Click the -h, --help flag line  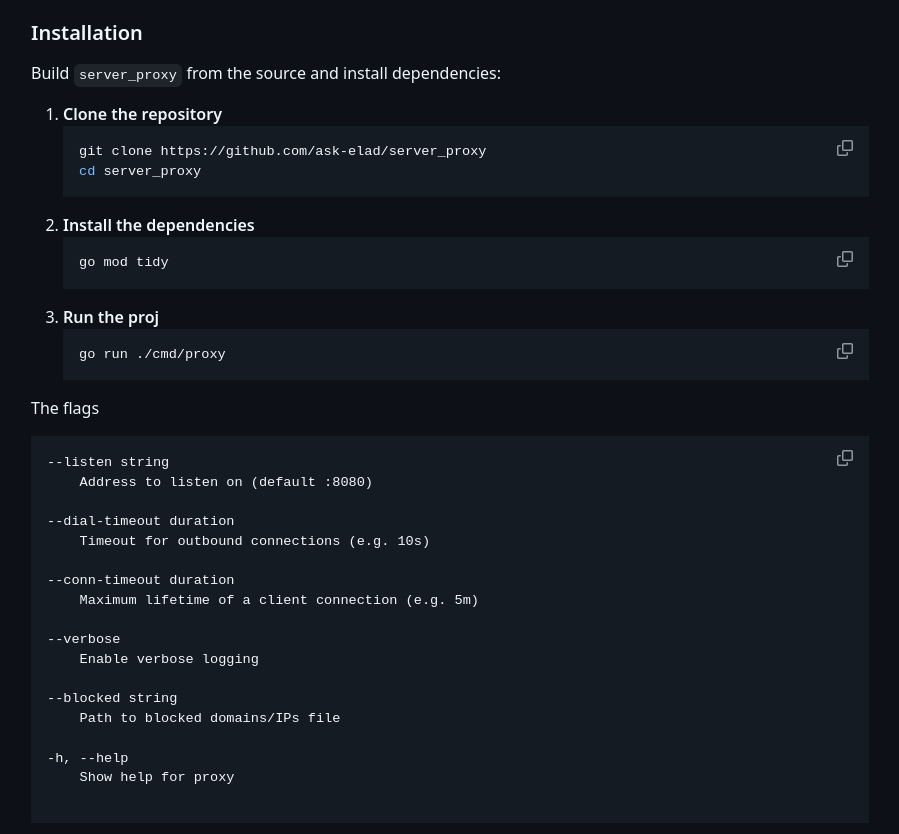tap(88, 758)
